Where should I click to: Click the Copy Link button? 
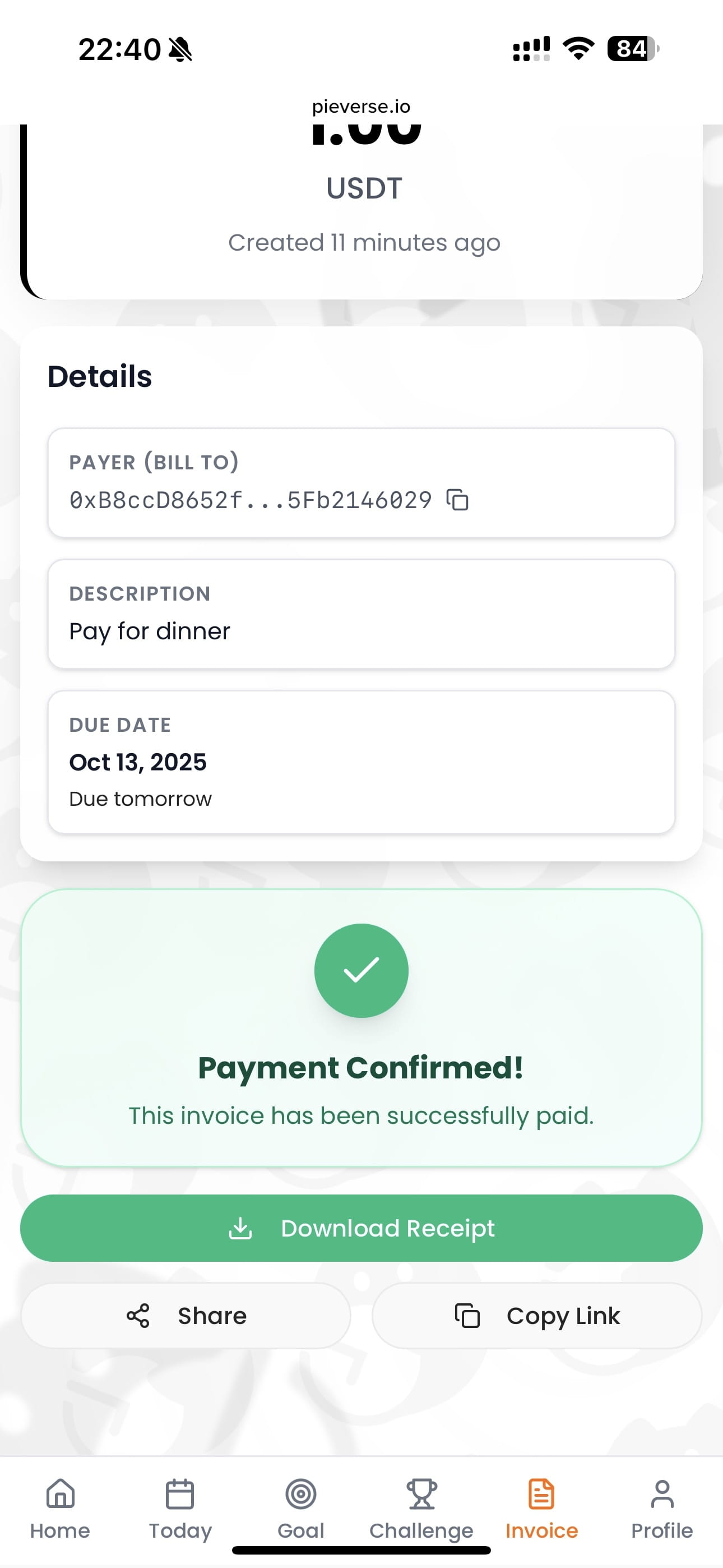537,1316
